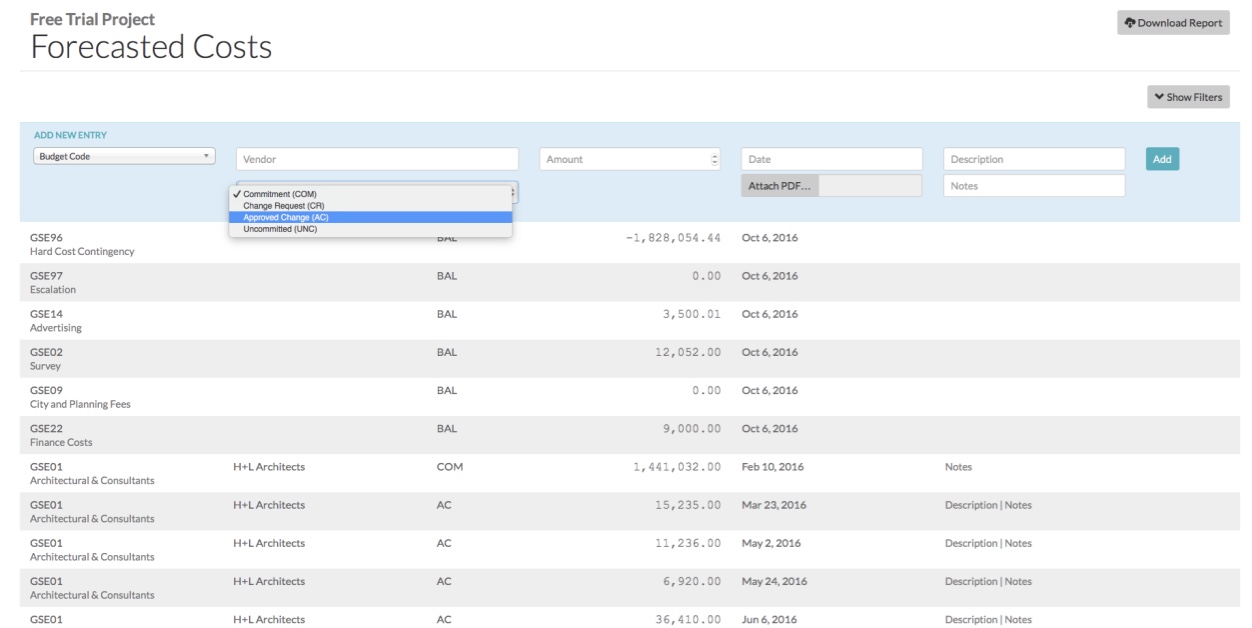This screenshot has height=628, width=1252.
Task: Select the GSE14 budget code
Action: [x=46, y=314]
